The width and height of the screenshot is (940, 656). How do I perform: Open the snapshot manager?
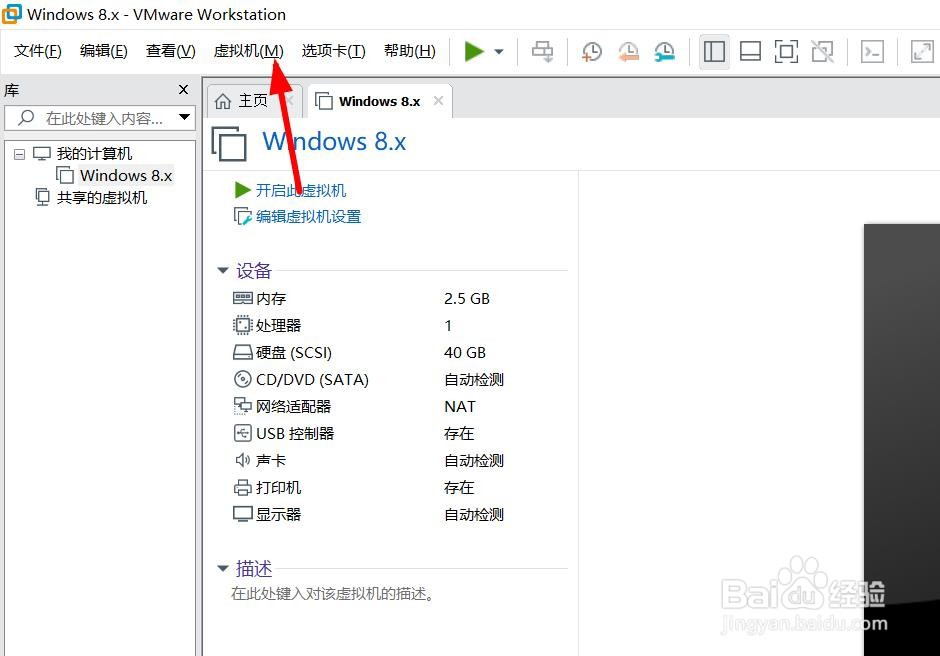click(664, 51)
